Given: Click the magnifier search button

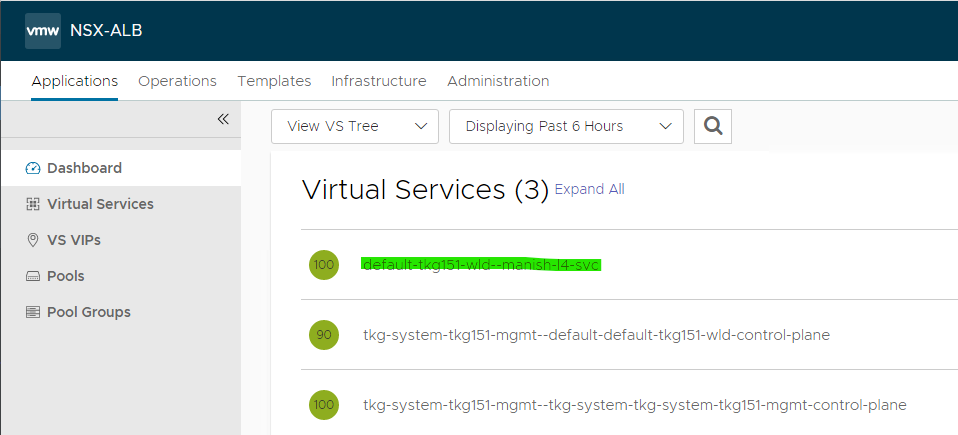Looking at the screenshot, I should pyautogui.click(x=713, y=126).
